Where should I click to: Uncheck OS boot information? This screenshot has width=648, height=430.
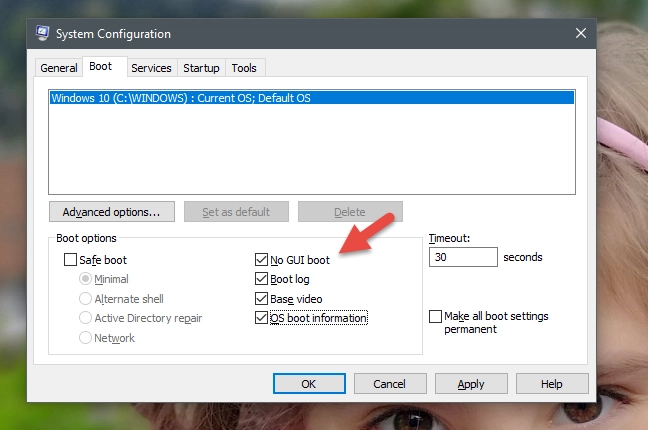click(261, 318)
